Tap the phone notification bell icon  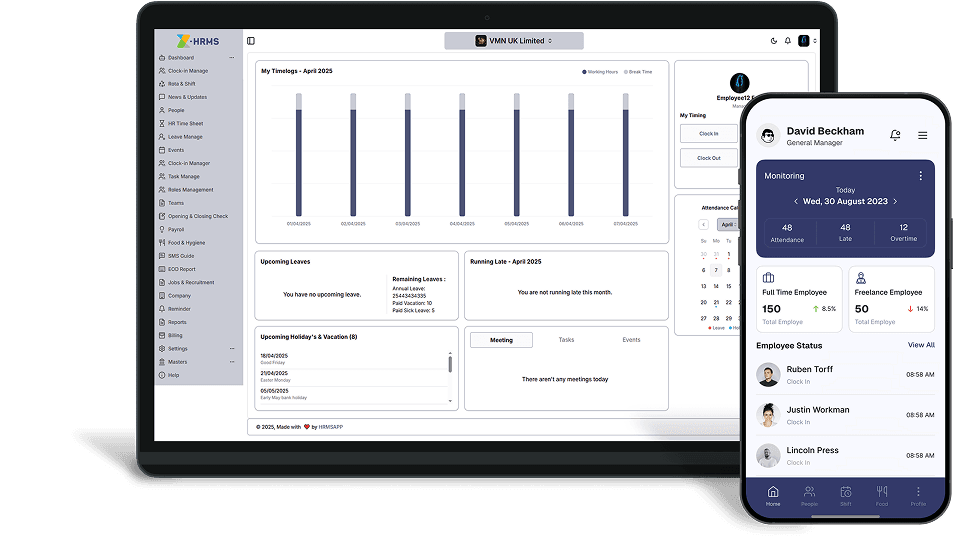pyautogui.click(x=895, y=135)
